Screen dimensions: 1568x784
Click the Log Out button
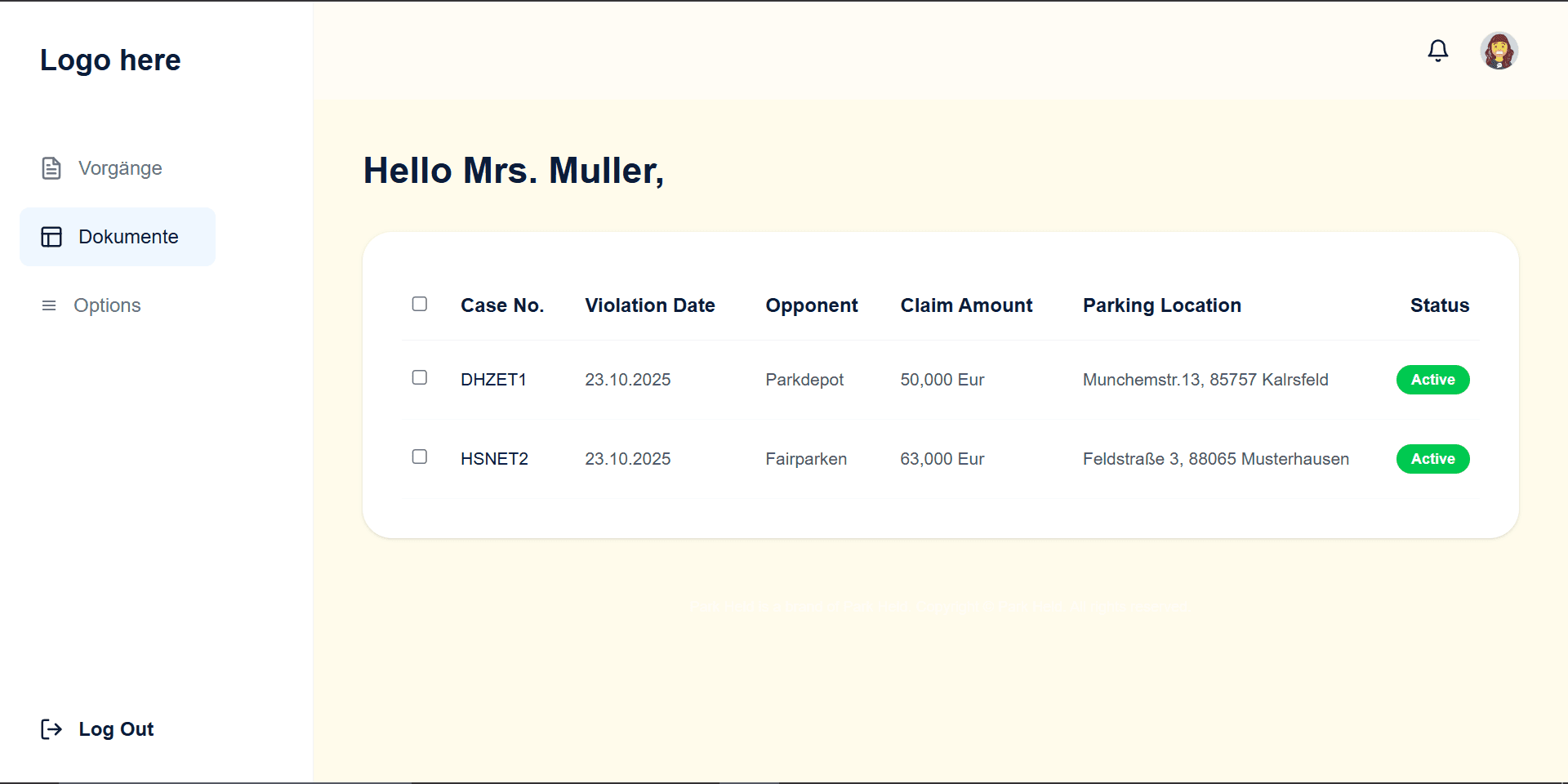click(116, 729)
